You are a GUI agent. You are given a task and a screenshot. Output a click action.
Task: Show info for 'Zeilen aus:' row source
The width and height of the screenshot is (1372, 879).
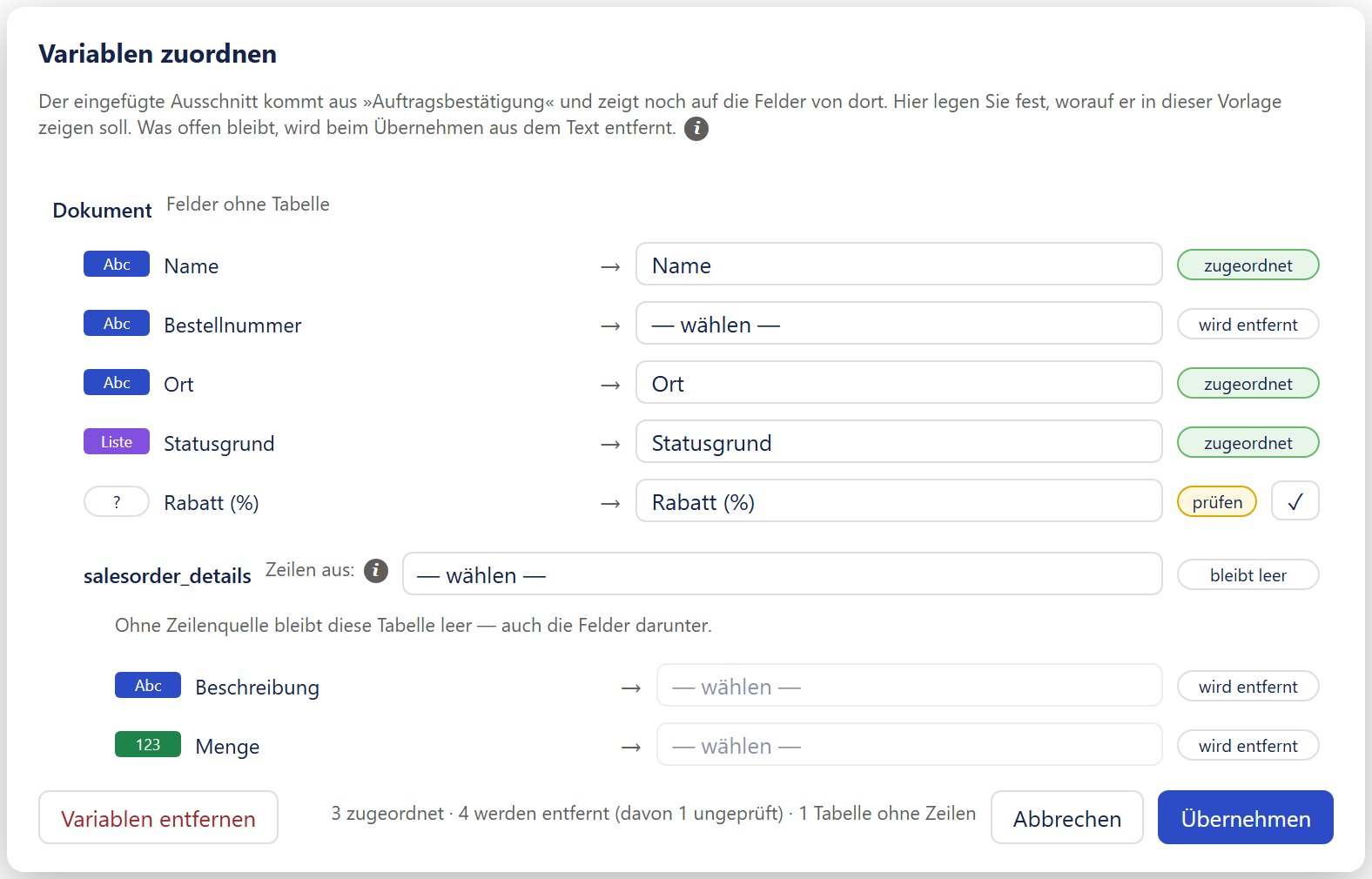376,570
